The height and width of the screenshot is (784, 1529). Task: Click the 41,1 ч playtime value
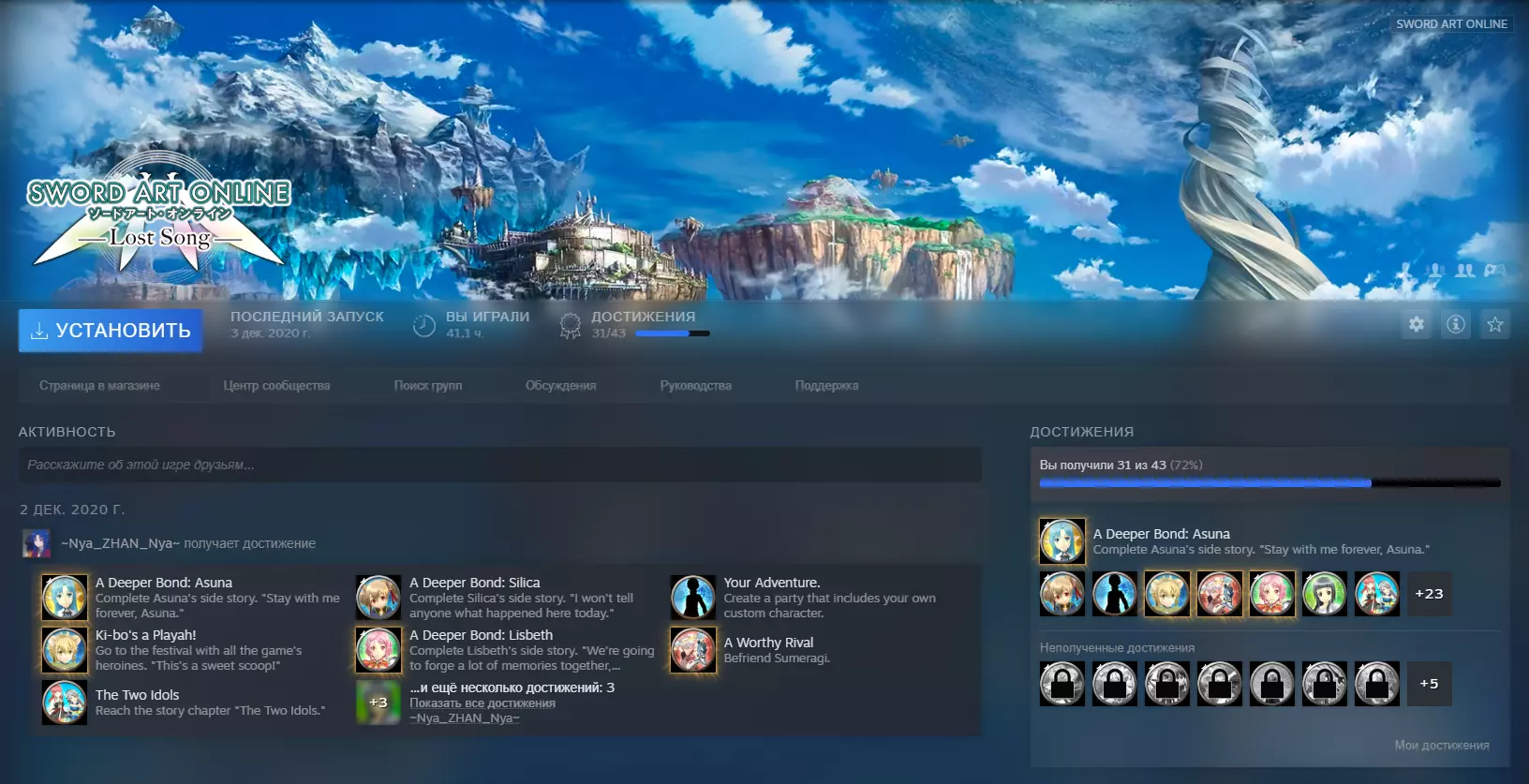click(464, 333)
